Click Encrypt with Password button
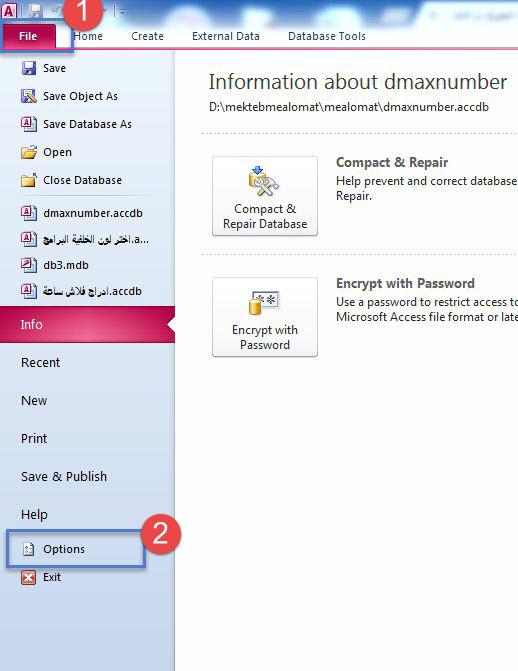The width and height of the screenshot is (518, 671). point(265,317)
